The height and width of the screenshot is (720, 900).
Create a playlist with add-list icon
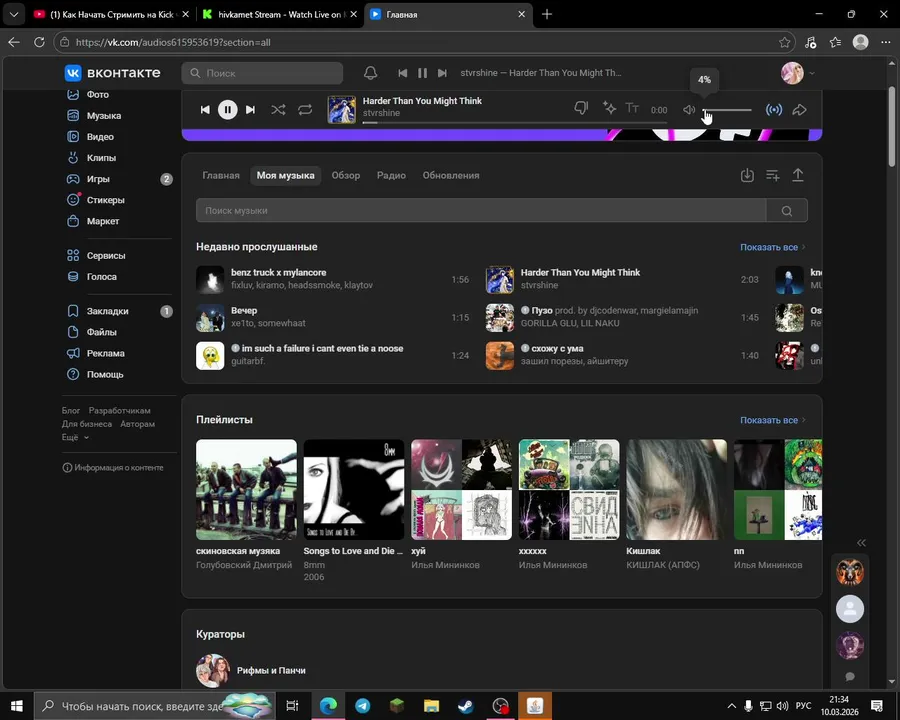click(x=773, y=175)
